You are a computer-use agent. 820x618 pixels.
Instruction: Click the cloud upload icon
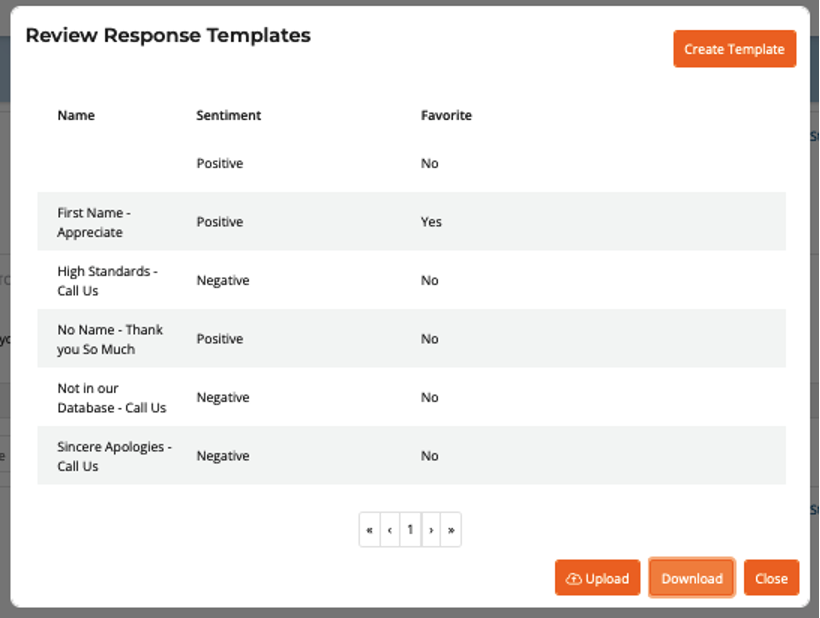pyautogui.click(x=574, y=578)
